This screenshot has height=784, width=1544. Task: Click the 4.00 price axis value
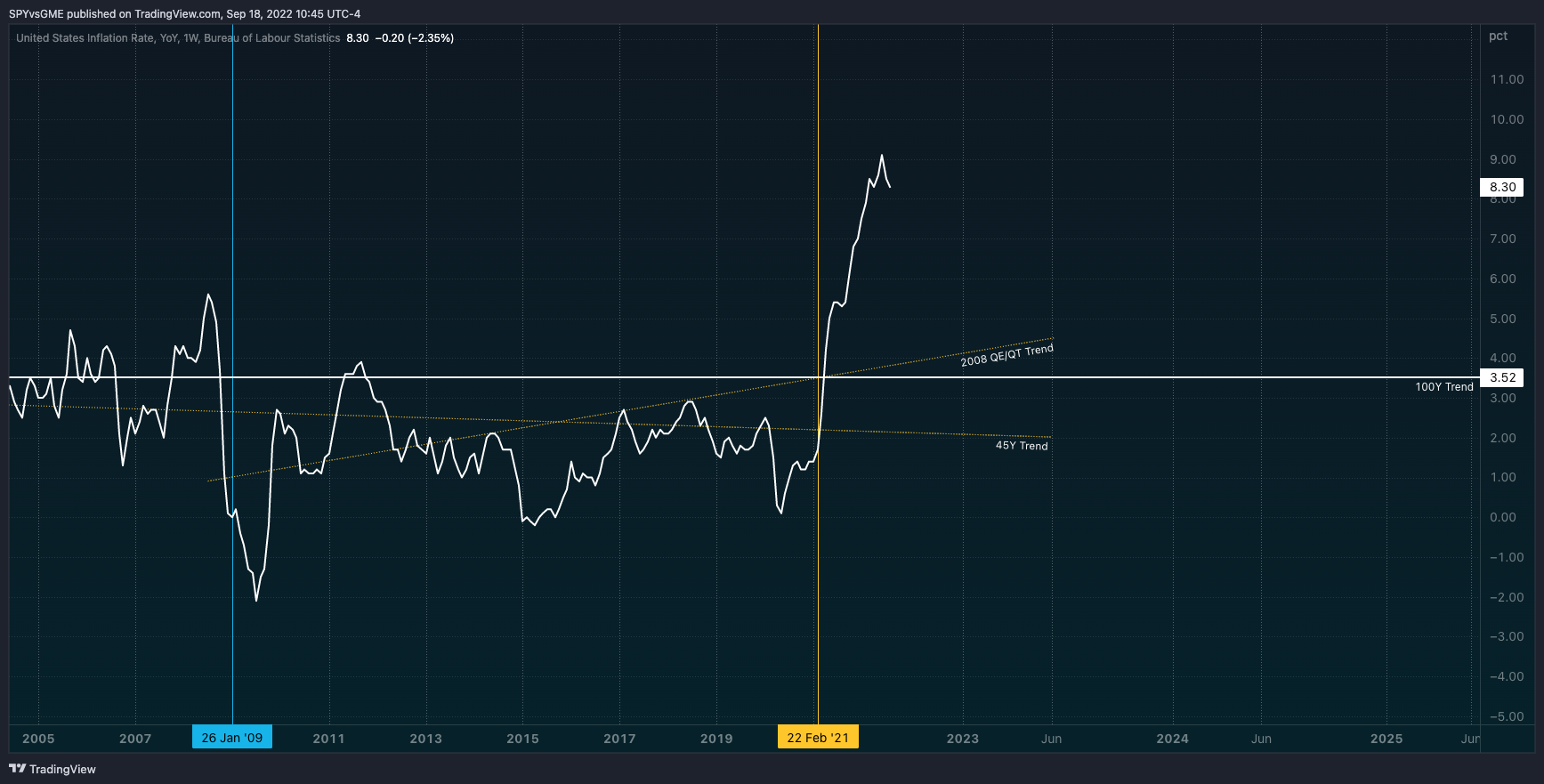pos(1503,358)
